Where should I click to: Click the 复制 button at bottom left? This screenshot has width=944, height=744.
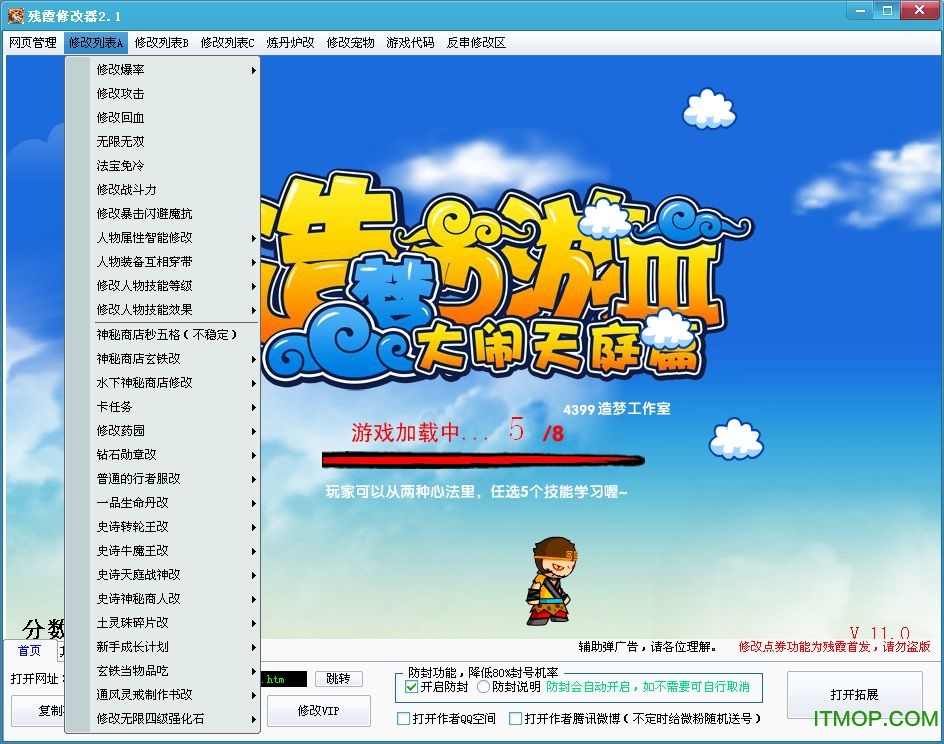(37, 711)
